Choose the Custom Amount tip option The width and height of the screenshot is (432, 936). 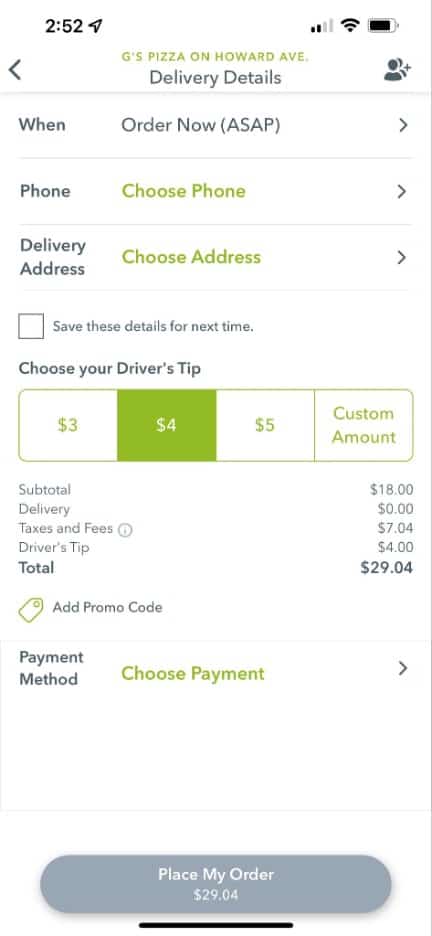tap(363, 425)
